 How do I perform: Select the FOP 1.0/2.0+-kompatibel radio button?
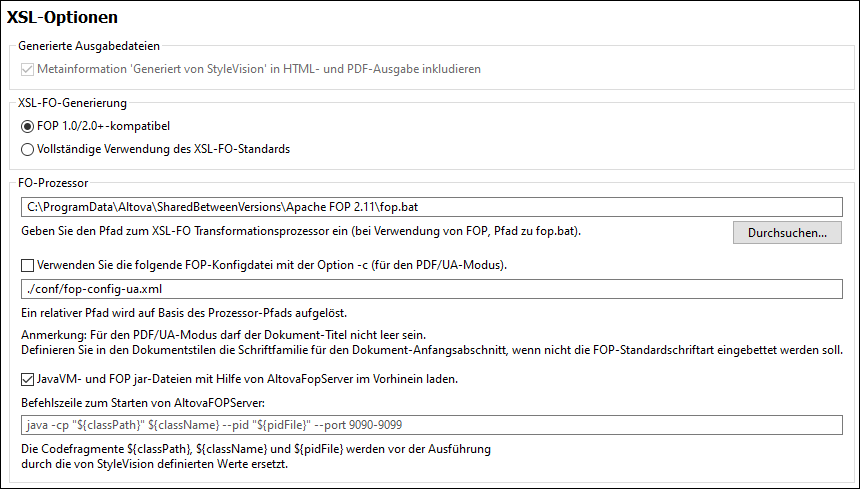pos(27,127)
